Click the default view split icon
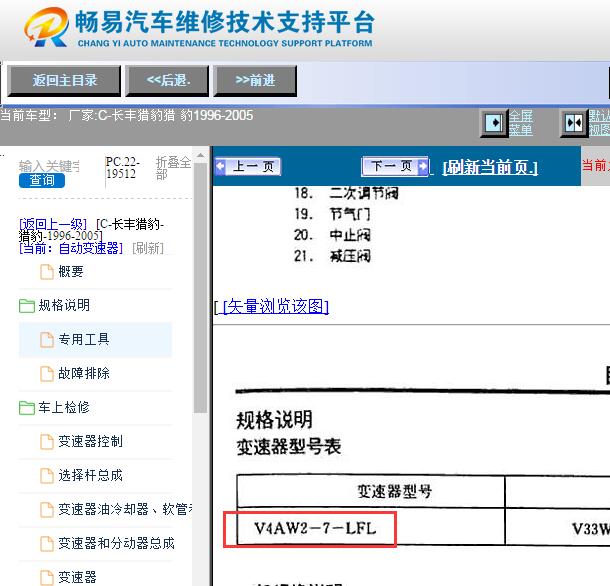 tap(574, 123)
